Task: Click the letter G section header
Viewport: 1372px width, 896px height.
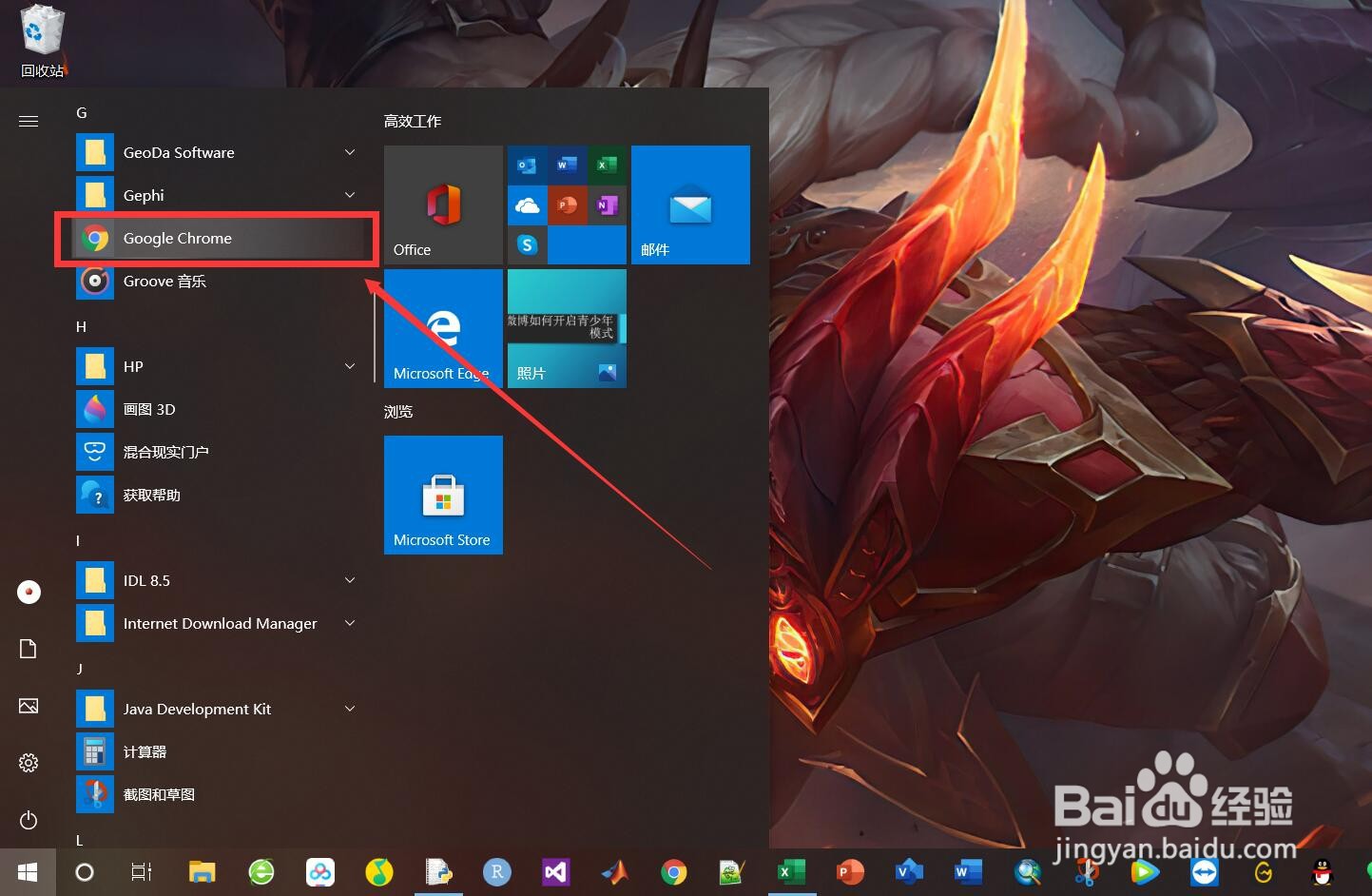Action: coord(82,112)
